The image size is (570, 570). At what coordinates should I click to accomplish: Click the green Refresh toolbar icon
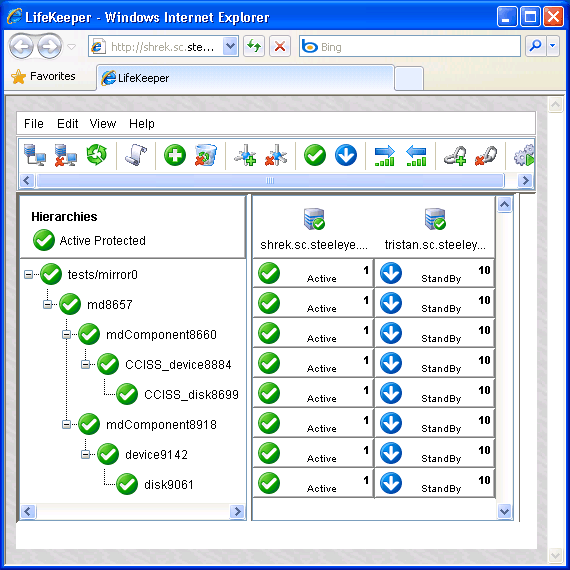97,155
